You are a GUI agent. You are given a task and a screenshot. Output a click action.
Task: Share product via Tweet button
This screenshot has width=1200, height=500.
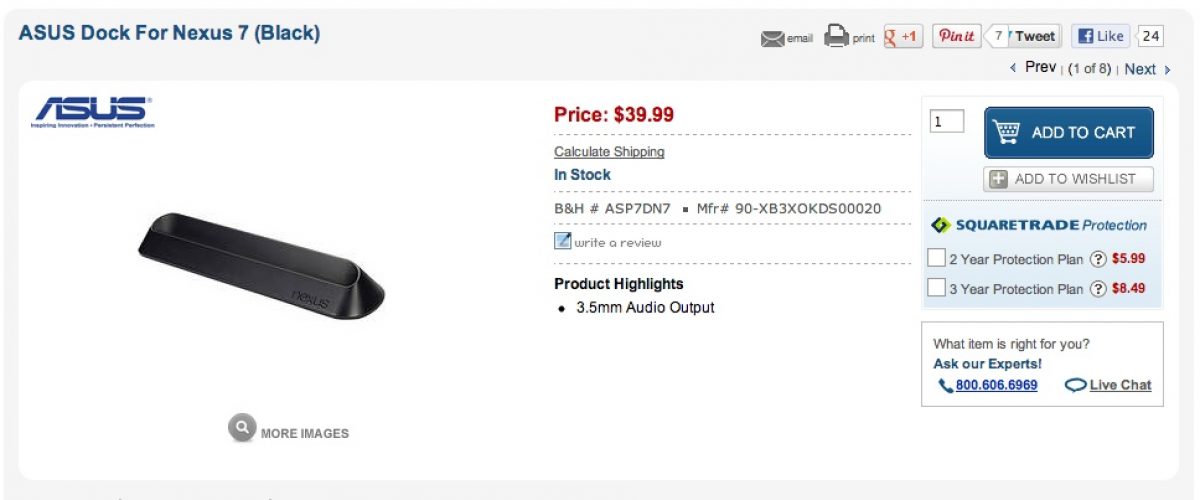[1034, 37]
